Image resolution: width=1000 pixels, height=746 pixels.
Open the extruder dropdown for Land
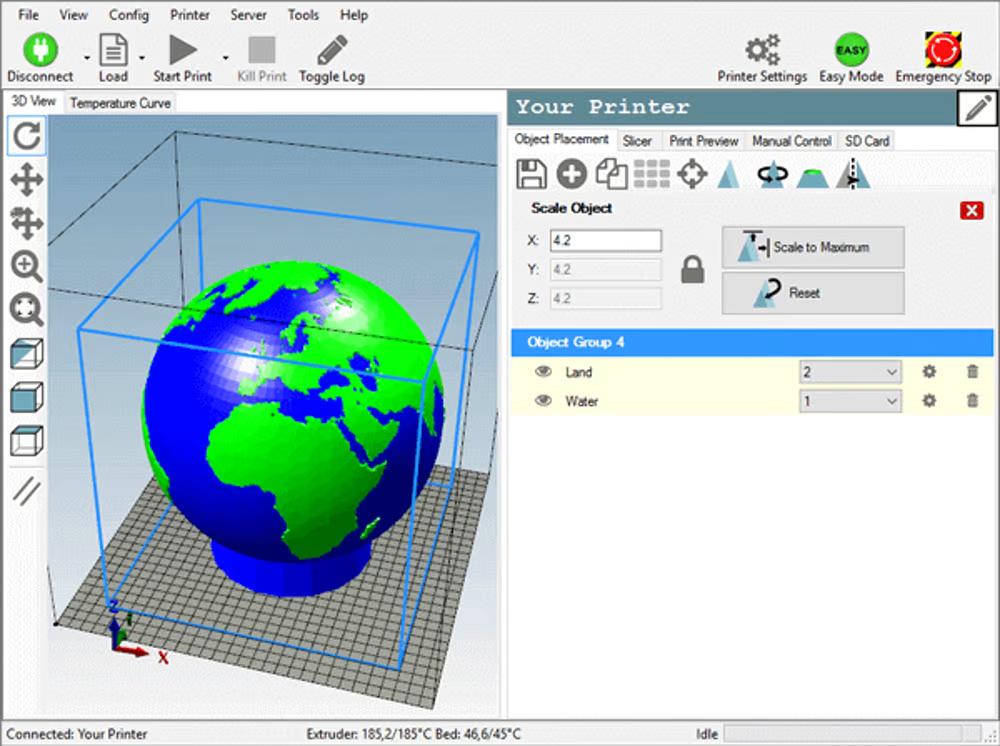click(849, 371)
